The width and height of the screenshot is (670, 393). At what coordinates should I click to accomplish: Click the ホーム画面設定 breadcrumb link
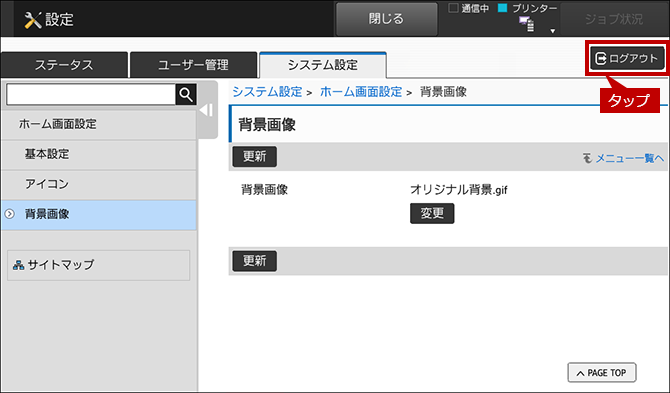tap(361, 92)
